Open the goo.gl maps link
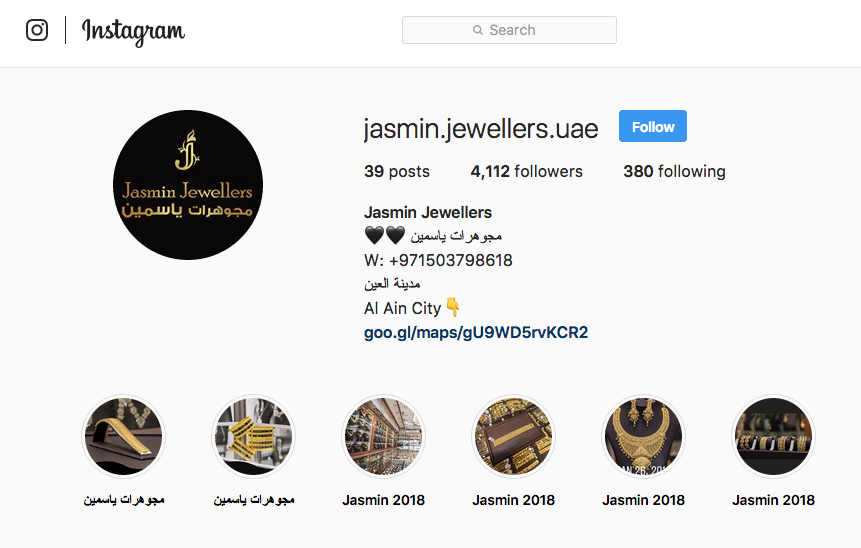Image resolution: width=861 pixels, height=548 pixels. (476, 333)
